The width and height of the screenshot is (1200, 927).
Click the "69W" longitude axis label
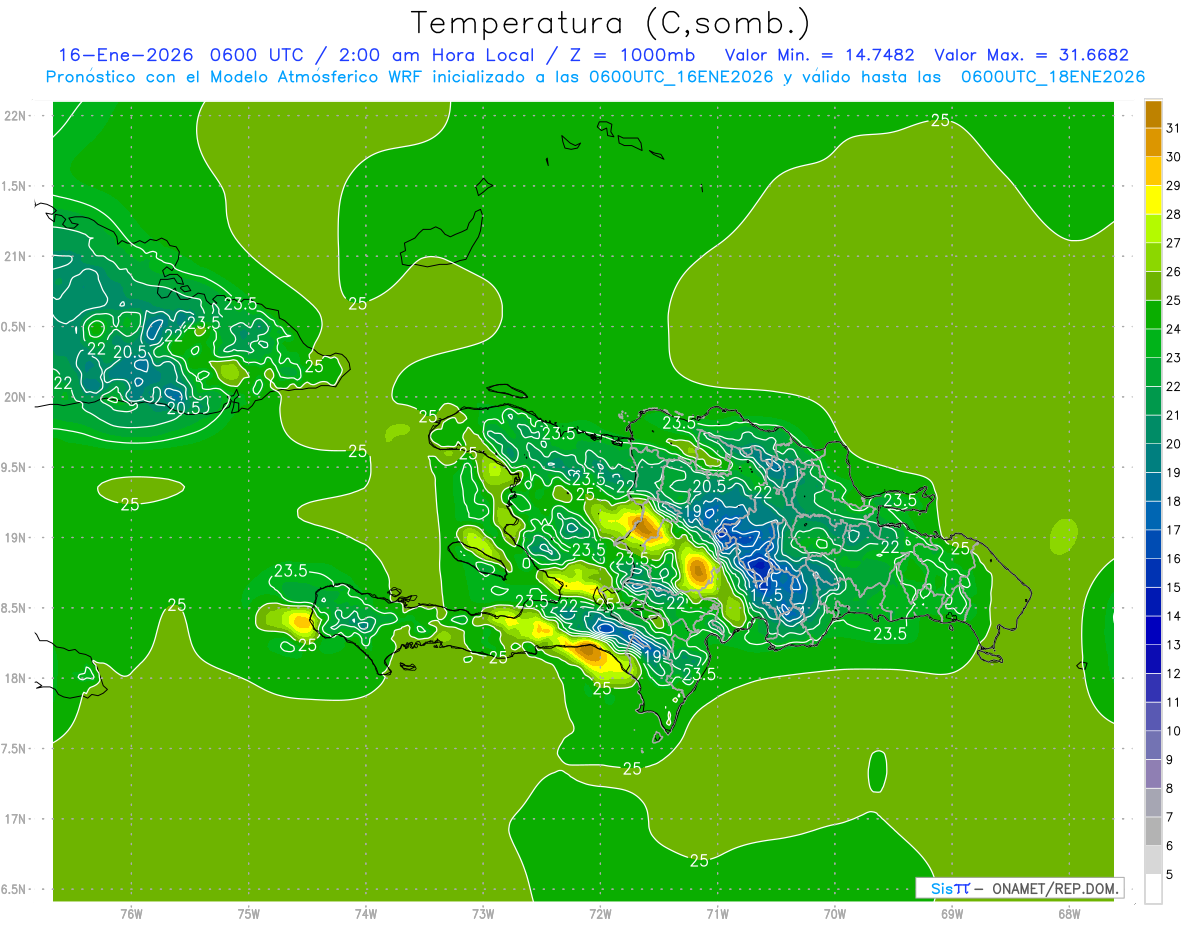952,914
